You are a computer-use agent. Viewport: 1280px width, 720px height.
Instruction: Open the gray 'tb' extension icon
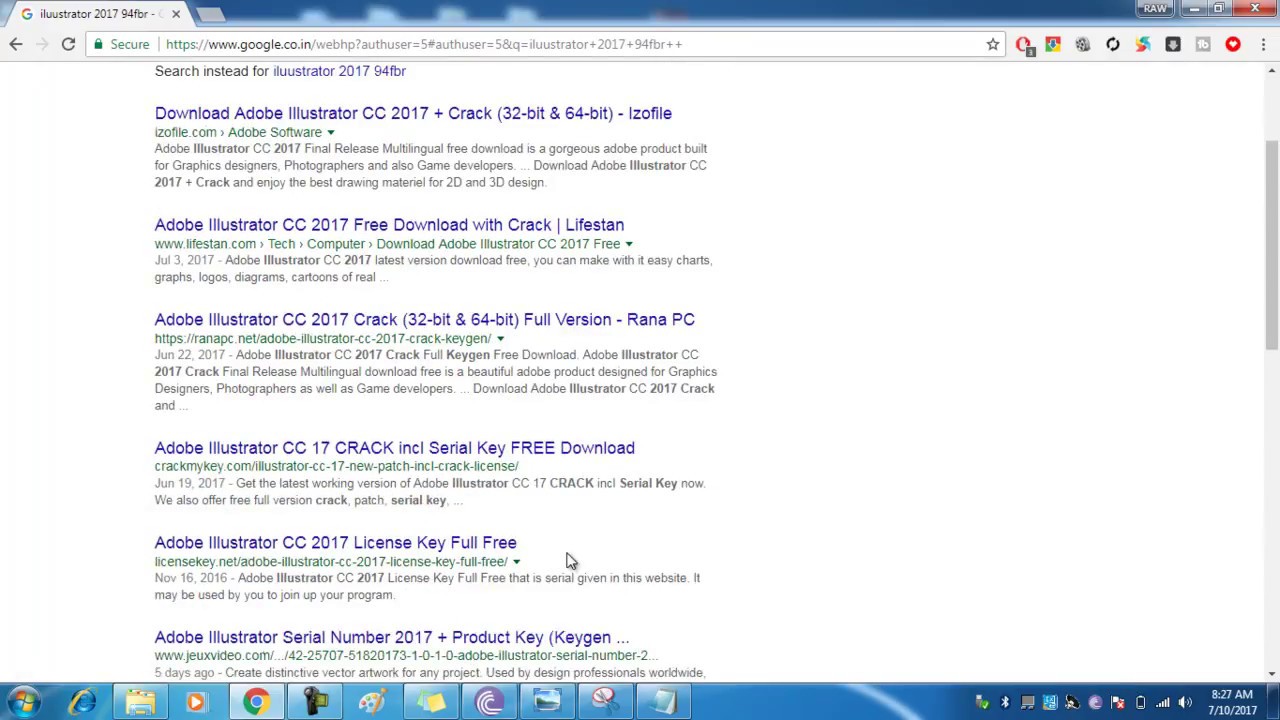(x=1203, y=44)
